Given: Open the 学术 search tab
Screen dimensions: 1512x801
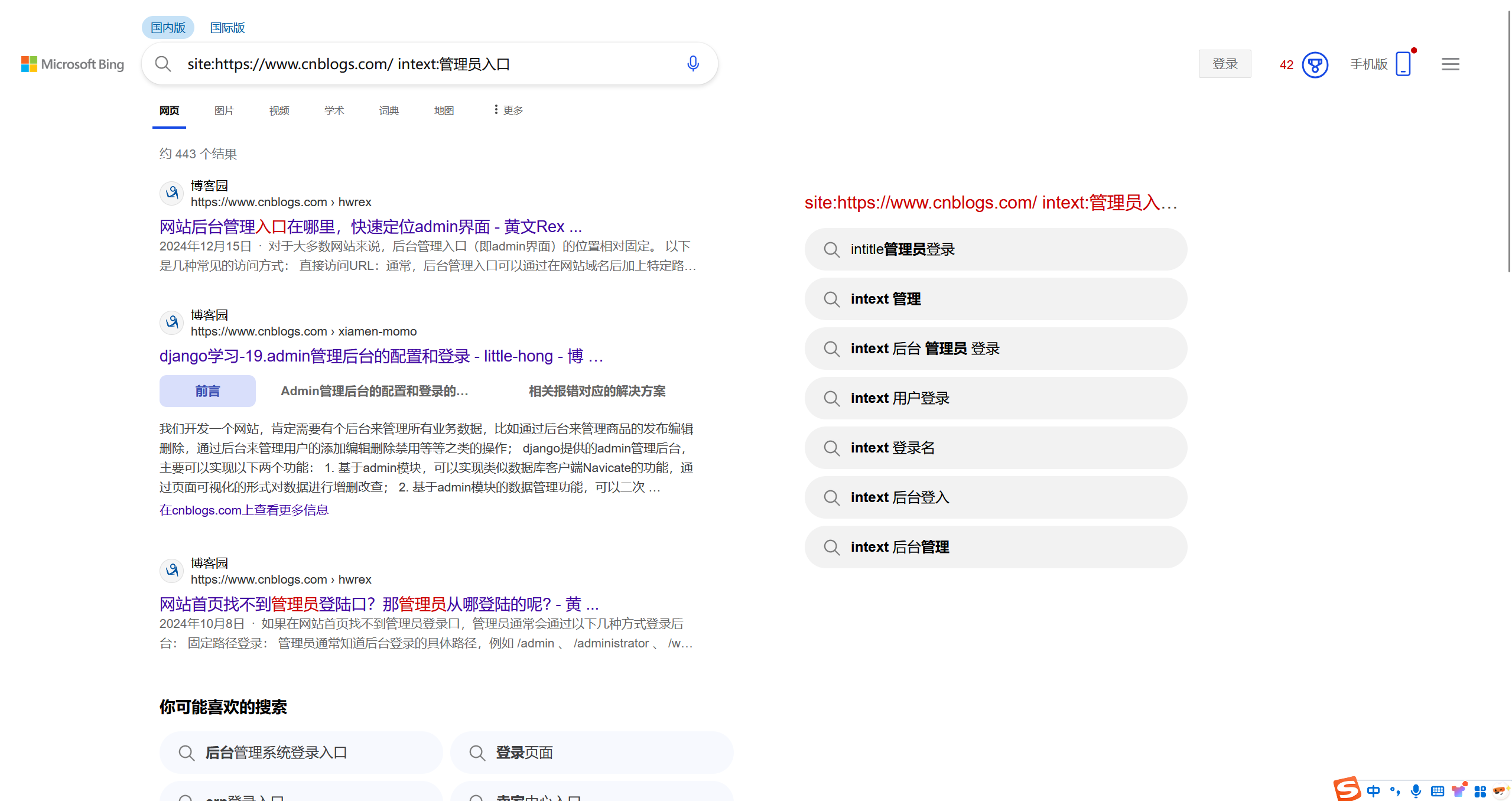Looking at the screenshot, I should [x=334, y=110].
